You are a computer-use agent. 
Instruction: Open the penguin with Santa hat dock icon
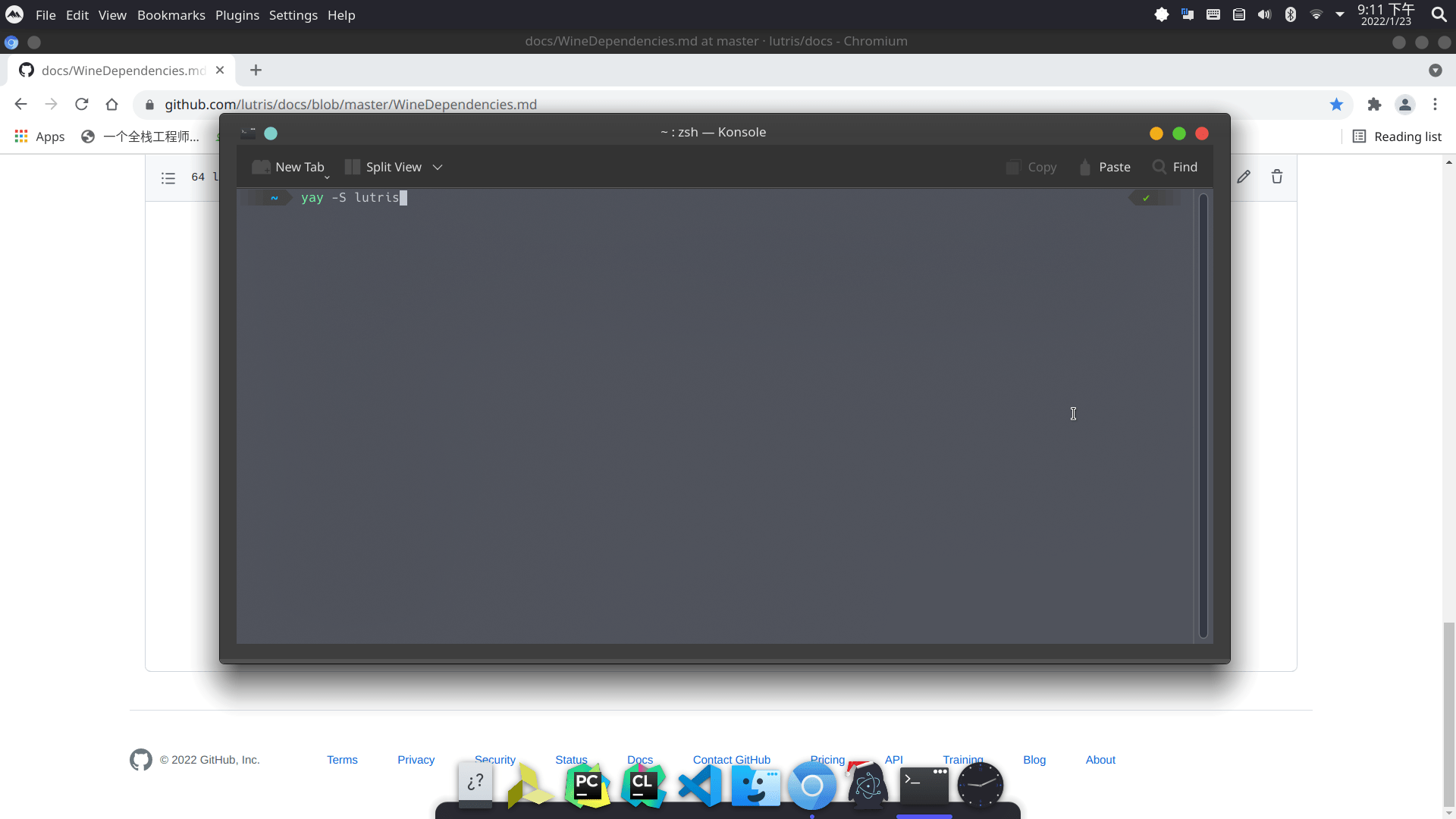(x=868, y=784)
